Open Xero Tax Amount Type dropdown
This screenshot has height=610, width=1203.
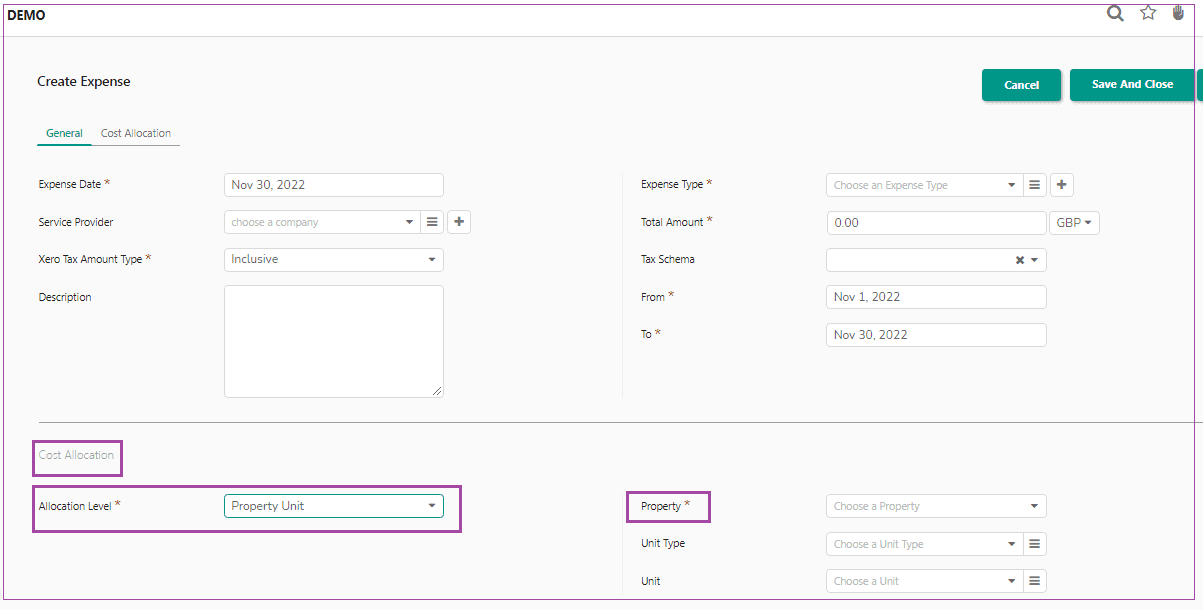tap(334, 260)
